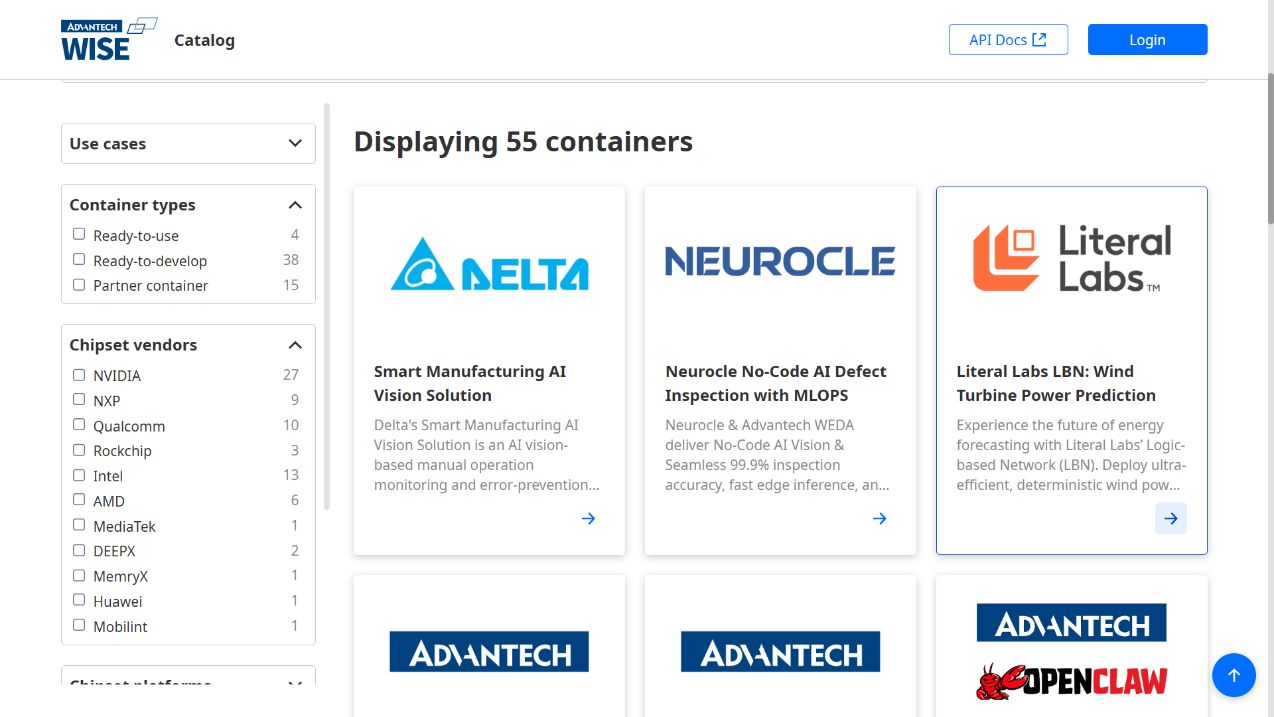Open the Literal Labs card arrow icon
This screenshot has width=1274, height=717.
coord(1171,518)
